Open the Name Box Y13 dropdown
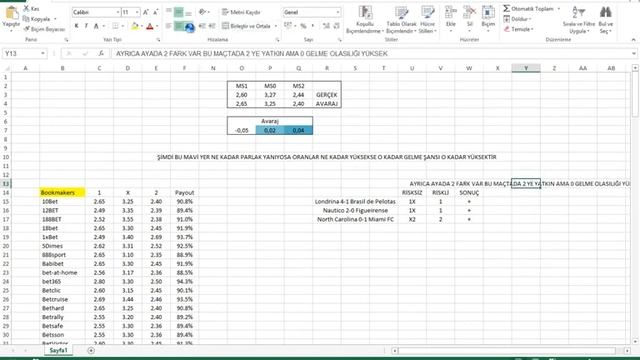This screenshot has height=360, width=640. 42,53
